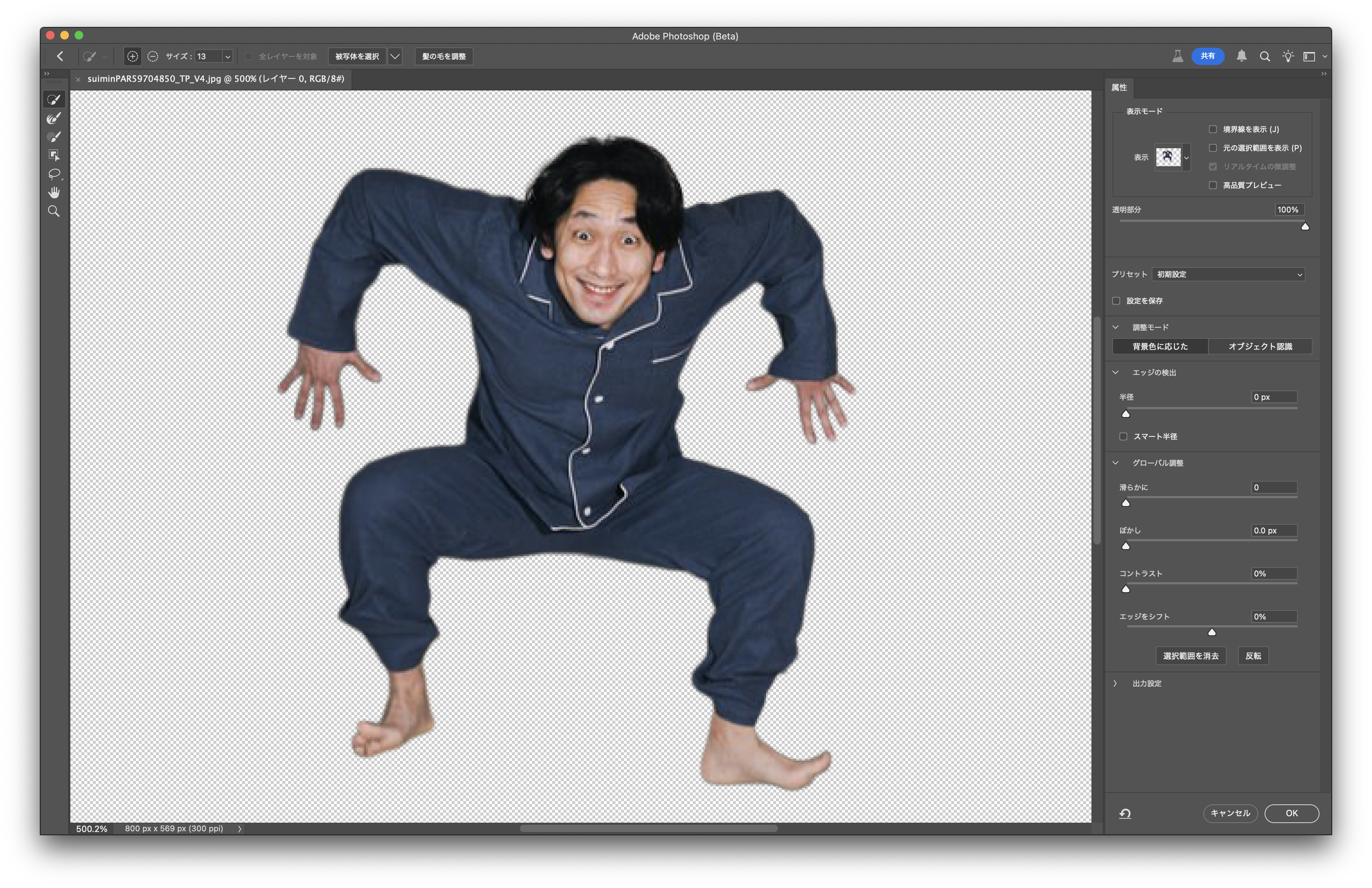Viewport: 1372px width, 888px height.
Task: Click the status bar arrow next to document size
Action: click(x=240, y=829)
